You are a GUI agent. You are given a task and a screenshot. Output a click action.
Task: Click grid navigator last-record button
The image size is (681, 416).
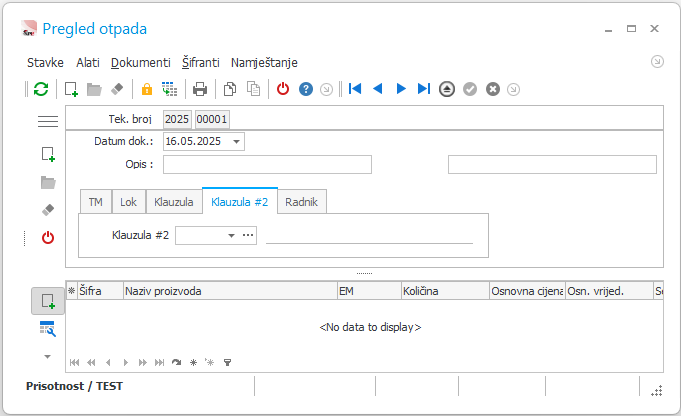(x=159, y=362)
